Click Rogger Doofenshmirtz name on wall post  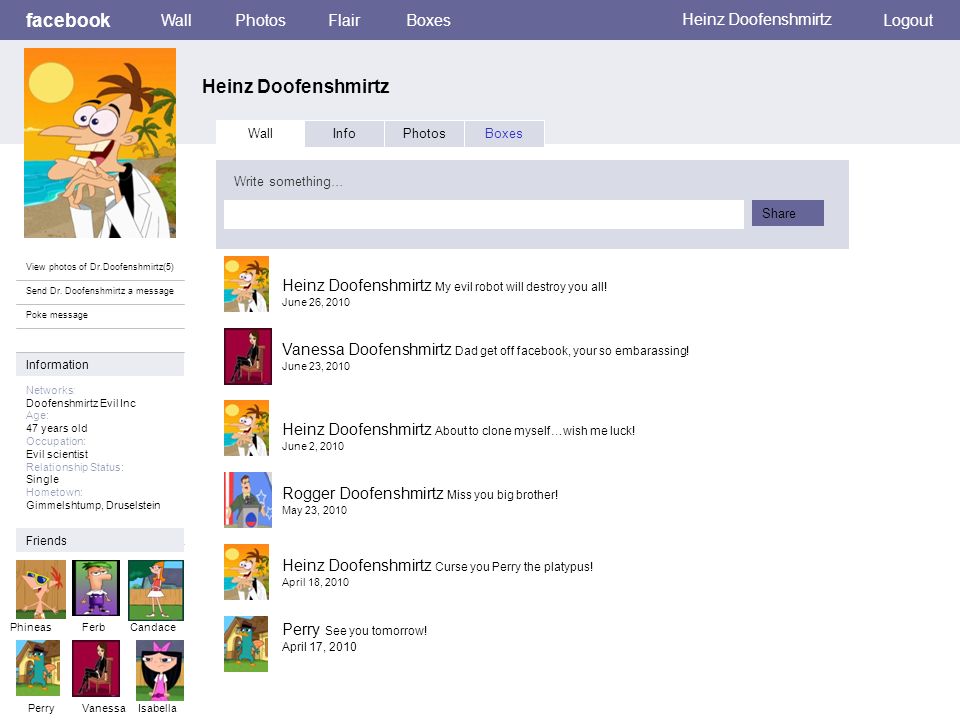pyautogui.click(x=362, y=493)
